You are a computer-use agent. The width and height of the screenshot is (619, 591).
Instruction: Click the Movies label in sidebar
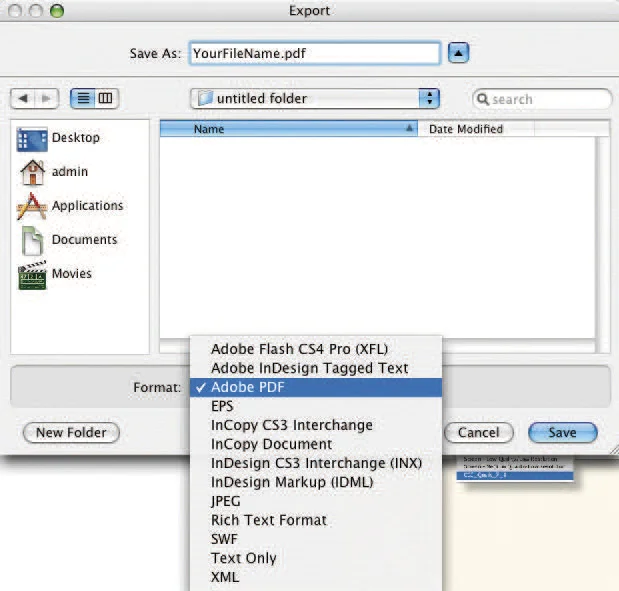[71, 274]
